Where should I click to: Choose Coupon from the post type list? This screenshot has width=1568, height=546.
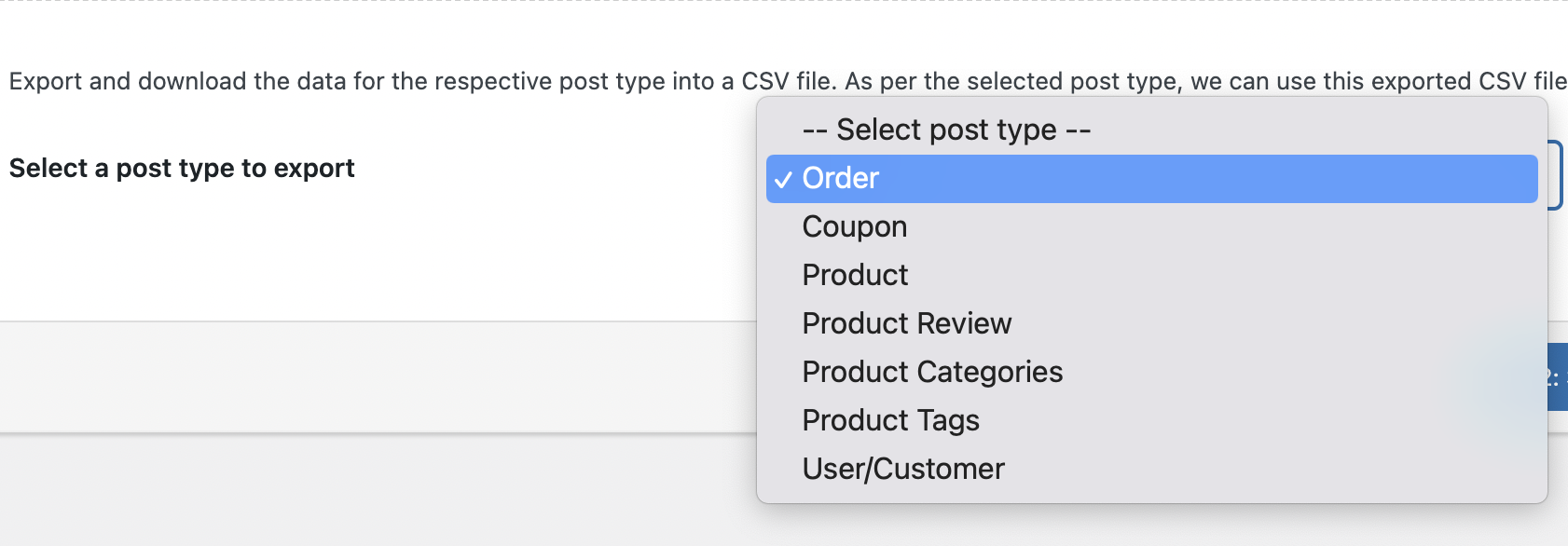[1151, 227]
